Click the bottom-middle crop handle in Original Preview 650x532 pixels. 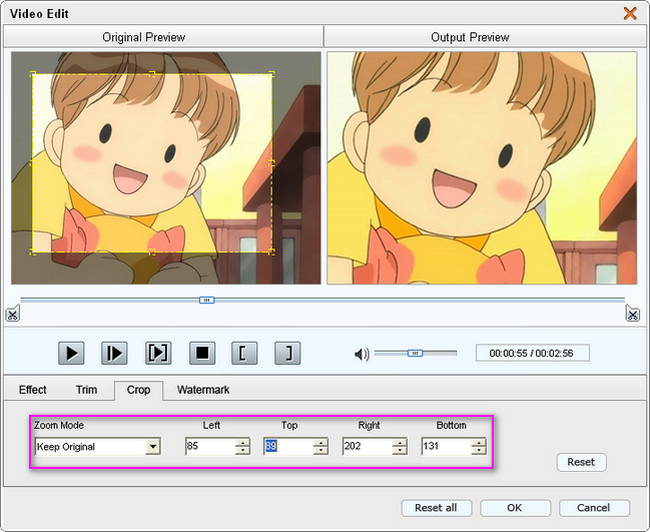tap(152, 252)
